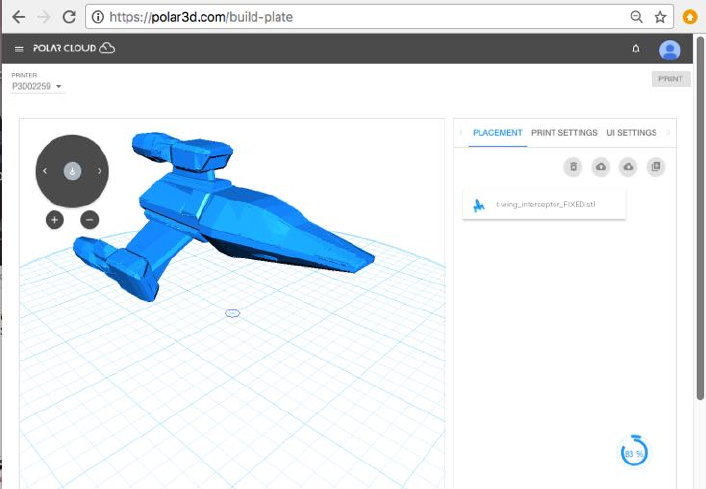Click the first cloud upload icon
Viewport: 706px width, 489px height.
[x=601, y=167]
